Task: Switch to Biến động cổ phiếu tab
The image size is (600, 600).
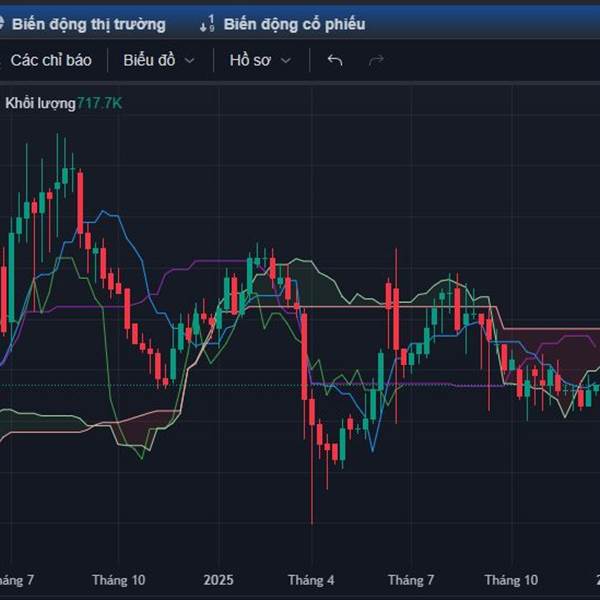Action: click(x=294, y=24)
